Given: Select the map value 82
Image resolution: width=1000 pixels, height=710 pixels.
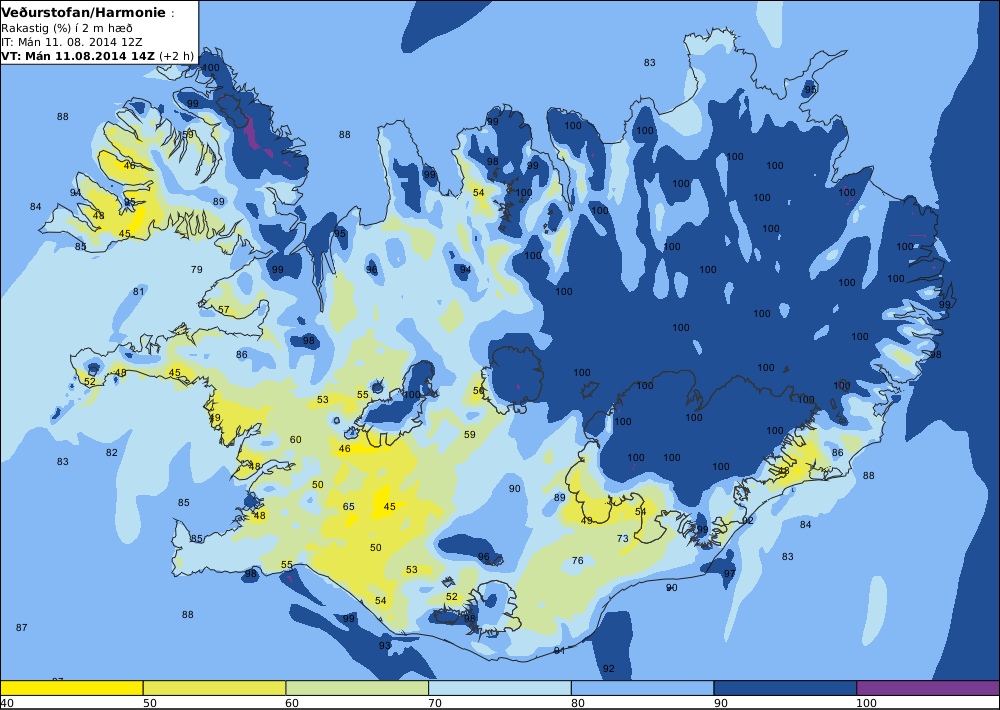Looking at the screenshot, I should (112, 452).
